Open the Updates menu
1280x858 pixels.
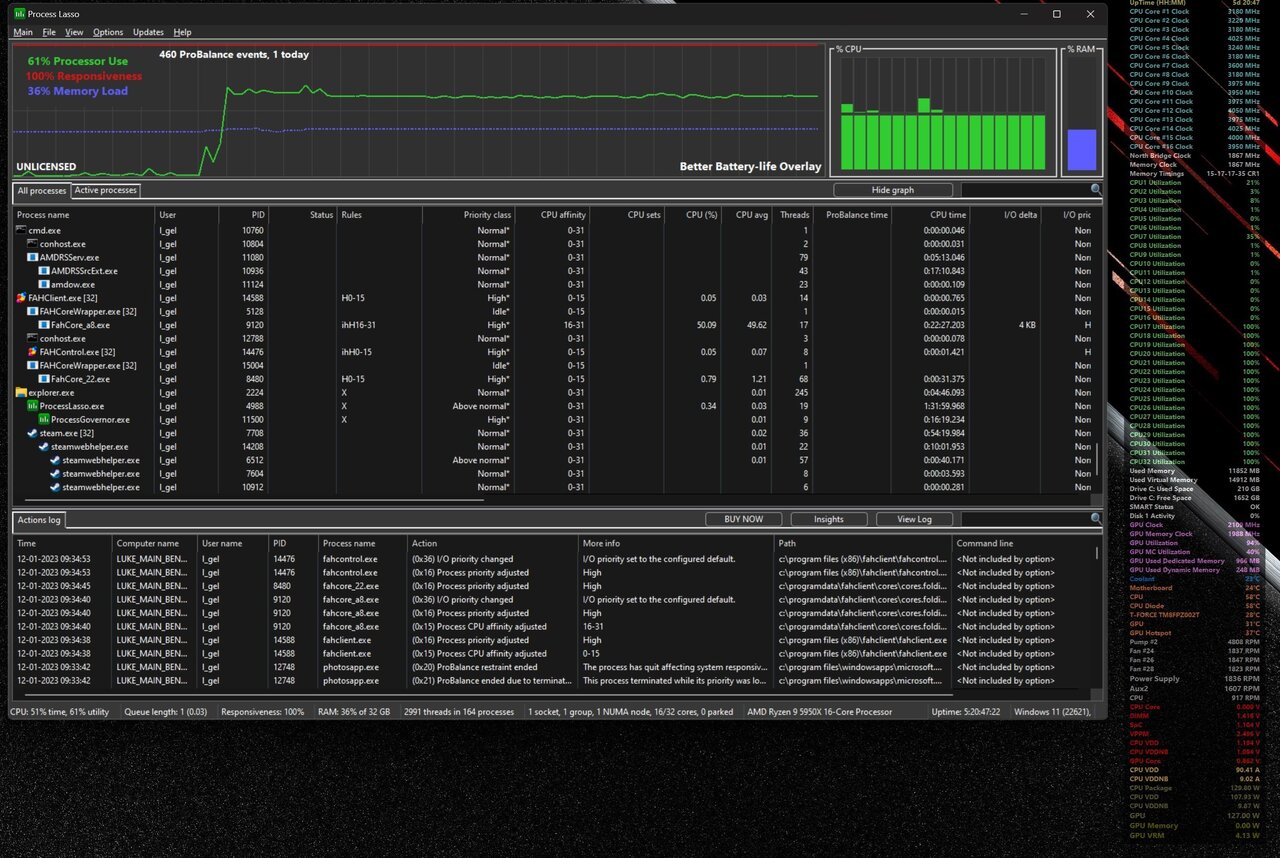pyautogui.click(x=148, y=32)
